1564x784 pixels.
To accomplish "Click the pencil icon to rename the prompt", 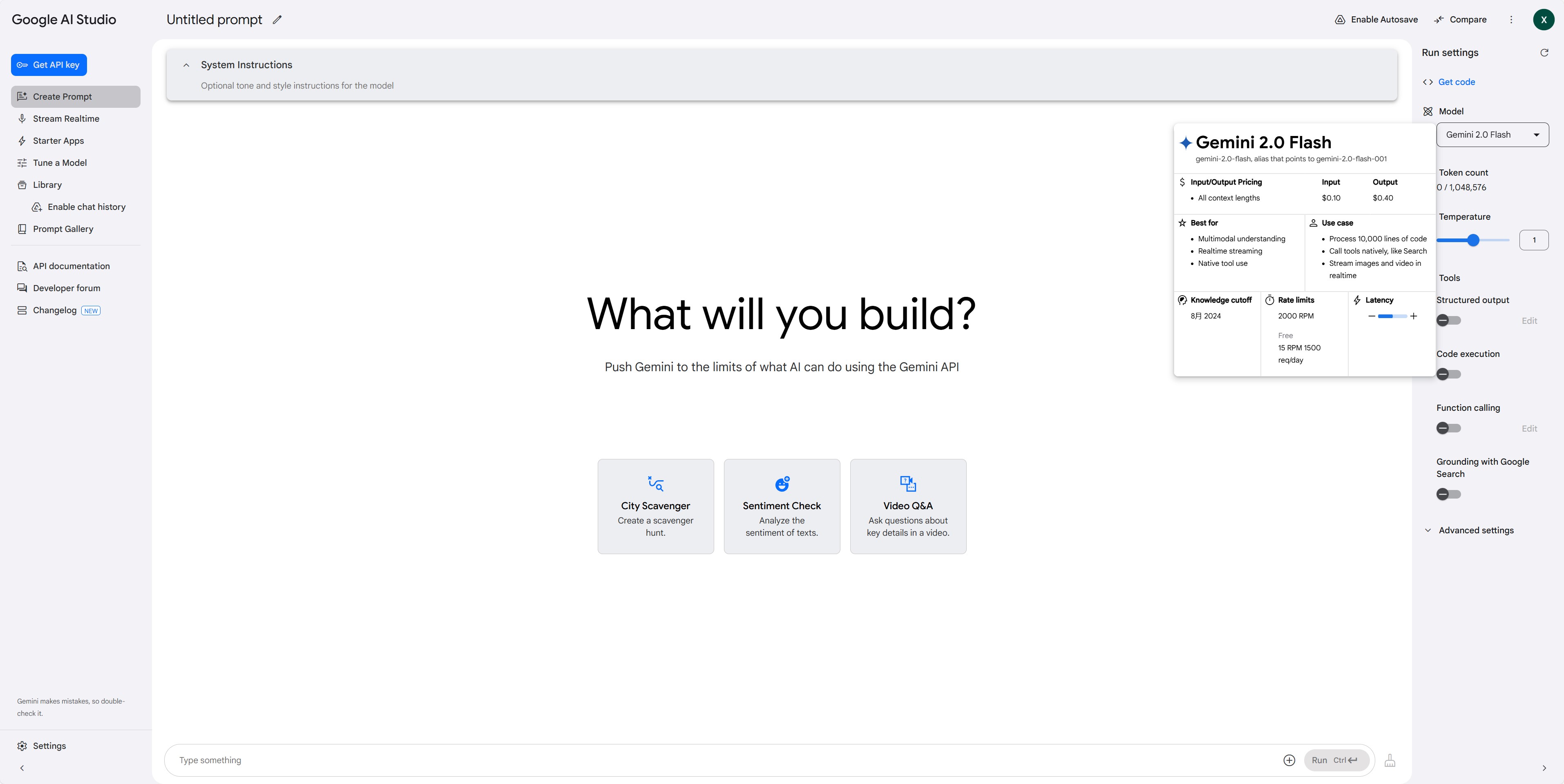I will [x=277, y=20].
